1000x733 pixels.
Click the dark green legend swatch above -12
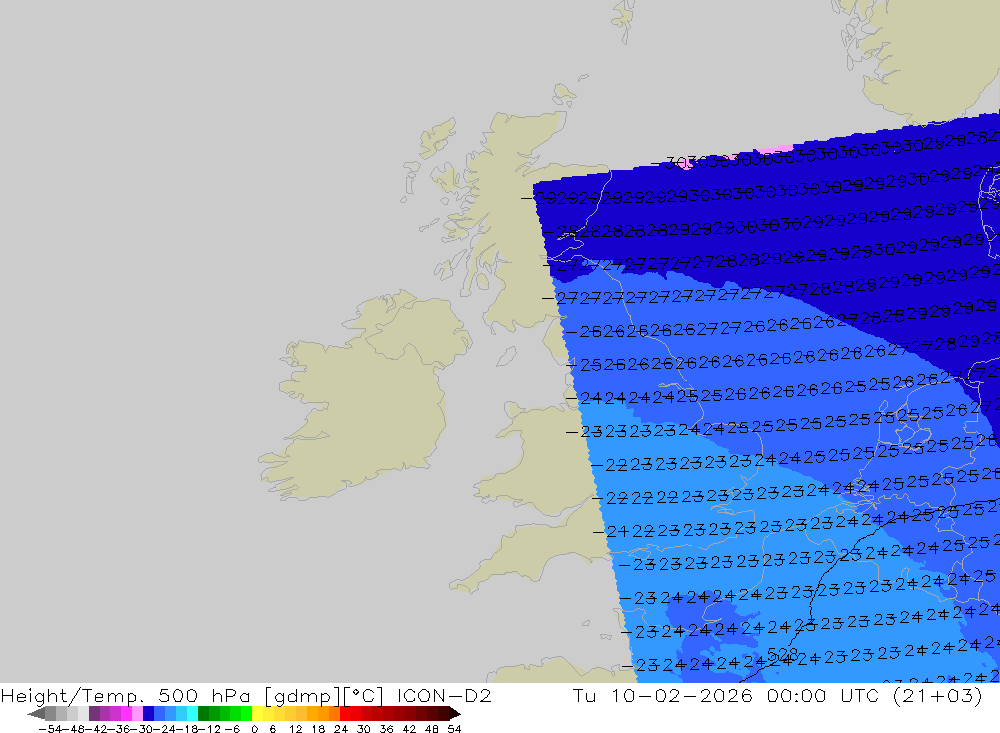pos(203,713)
